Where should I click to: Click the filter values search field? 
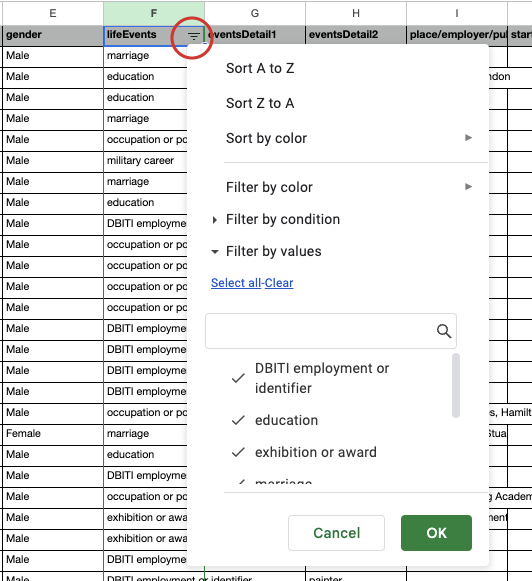click(330, 331)
